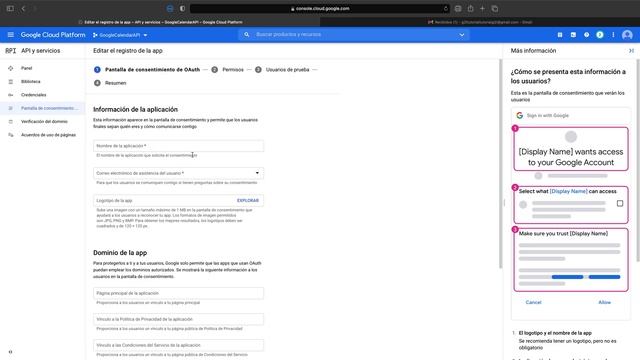Collapse the sidebar using bottom-left arrow

point(11,352)
